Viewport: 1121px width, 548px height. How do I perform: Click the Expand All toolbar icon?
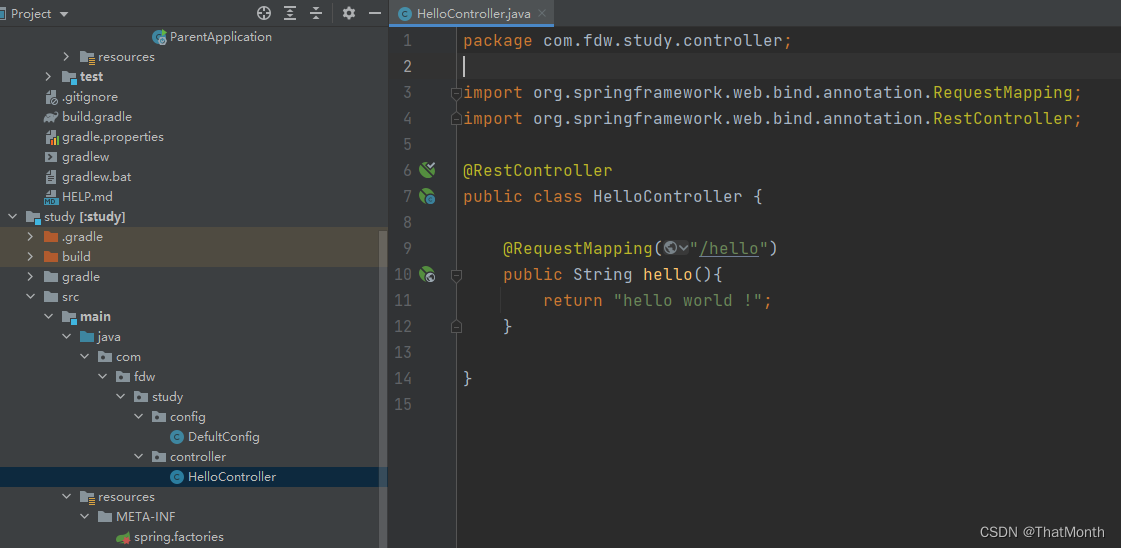tap(290, 13)
